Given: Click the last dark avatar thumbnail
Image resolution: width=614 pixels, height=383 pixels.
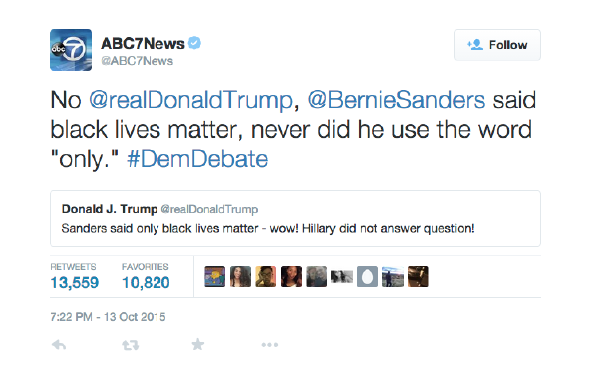Looking at the screenshot, I should 418,276.
